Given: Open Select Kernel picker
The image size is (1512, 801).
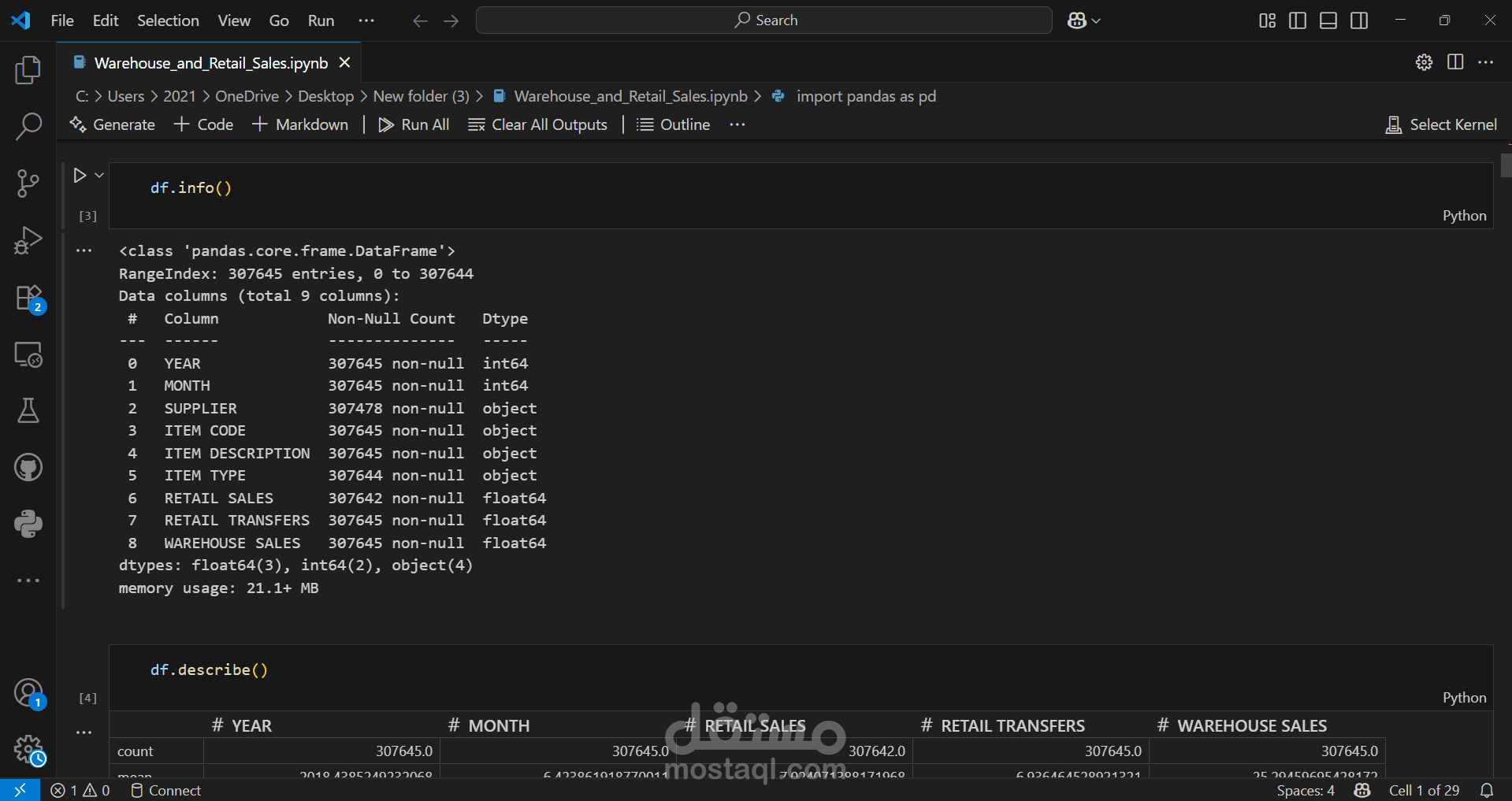Looking at the screenshot, I should (x=1441, y=124).
